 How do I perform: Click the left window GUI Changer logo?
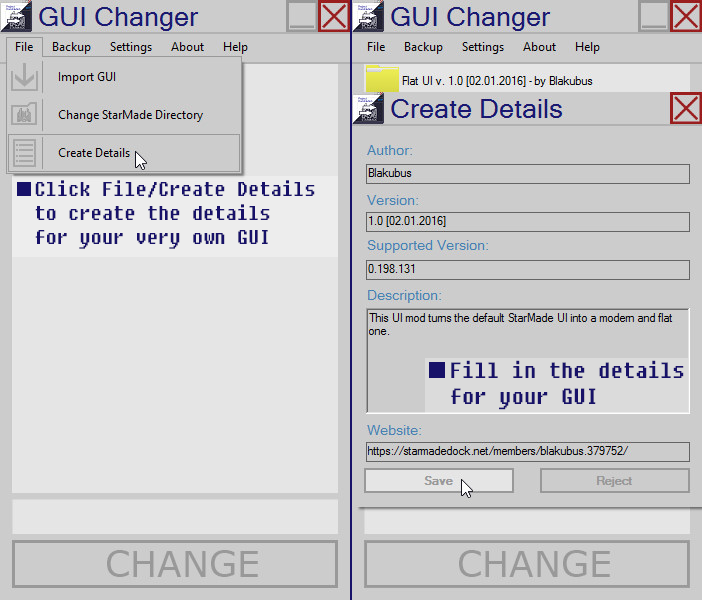pyautogui.click(x=16, y=16)
